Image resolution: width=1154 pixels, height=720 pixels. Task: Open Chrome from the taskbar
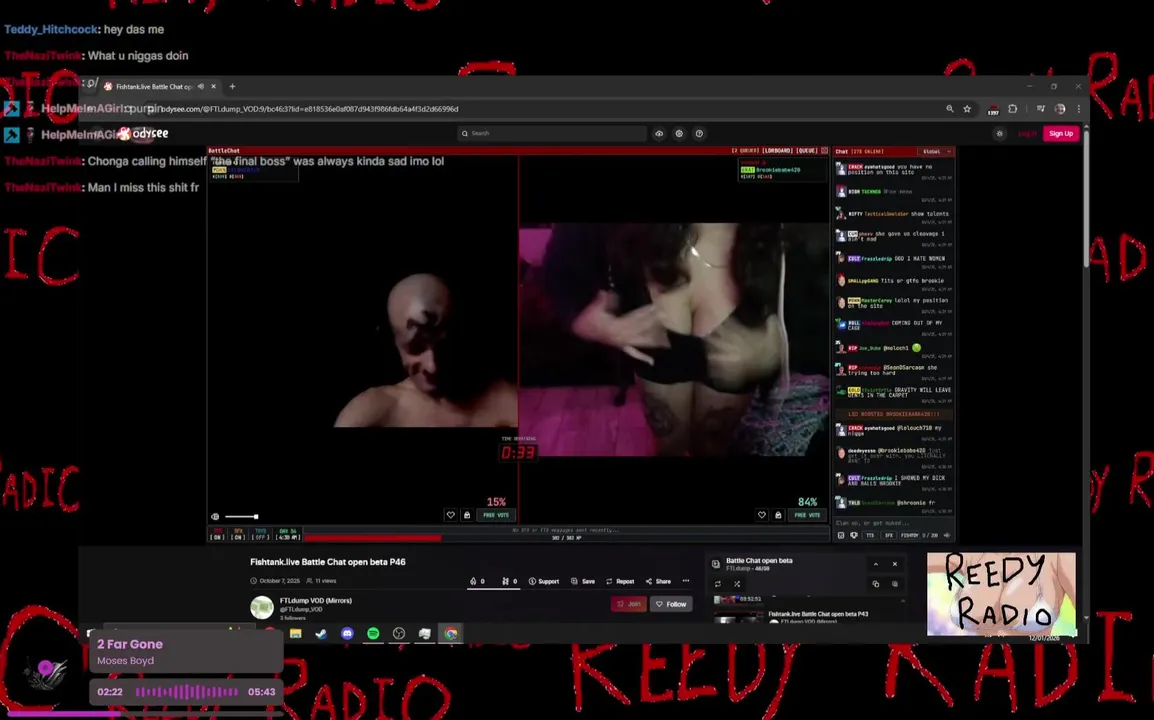(x=450, y=634)
